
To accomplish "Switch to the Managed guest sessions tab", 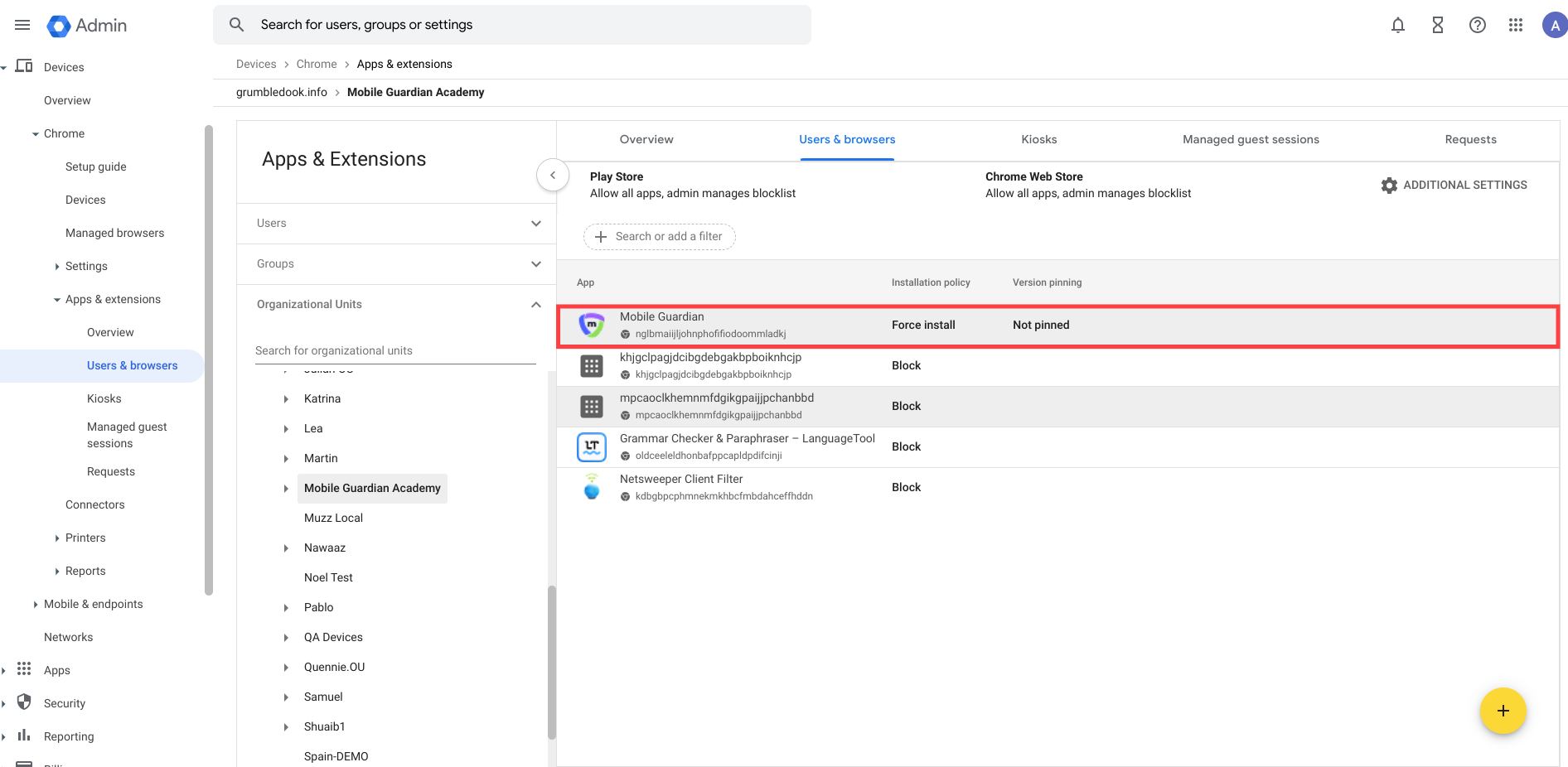I will click(1251, 139).
